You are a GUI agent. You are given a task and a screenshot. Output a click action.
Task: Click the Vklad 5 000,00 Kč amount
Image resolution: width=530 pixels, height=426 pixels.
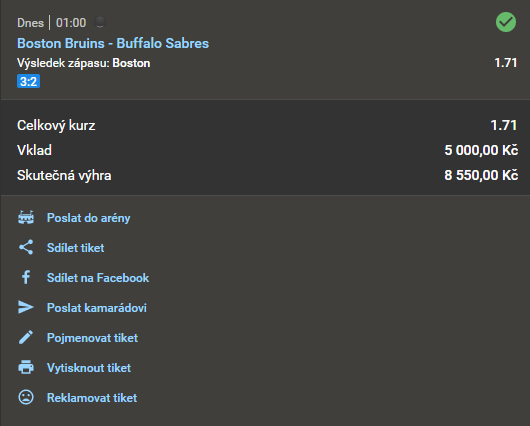(481, 150)
